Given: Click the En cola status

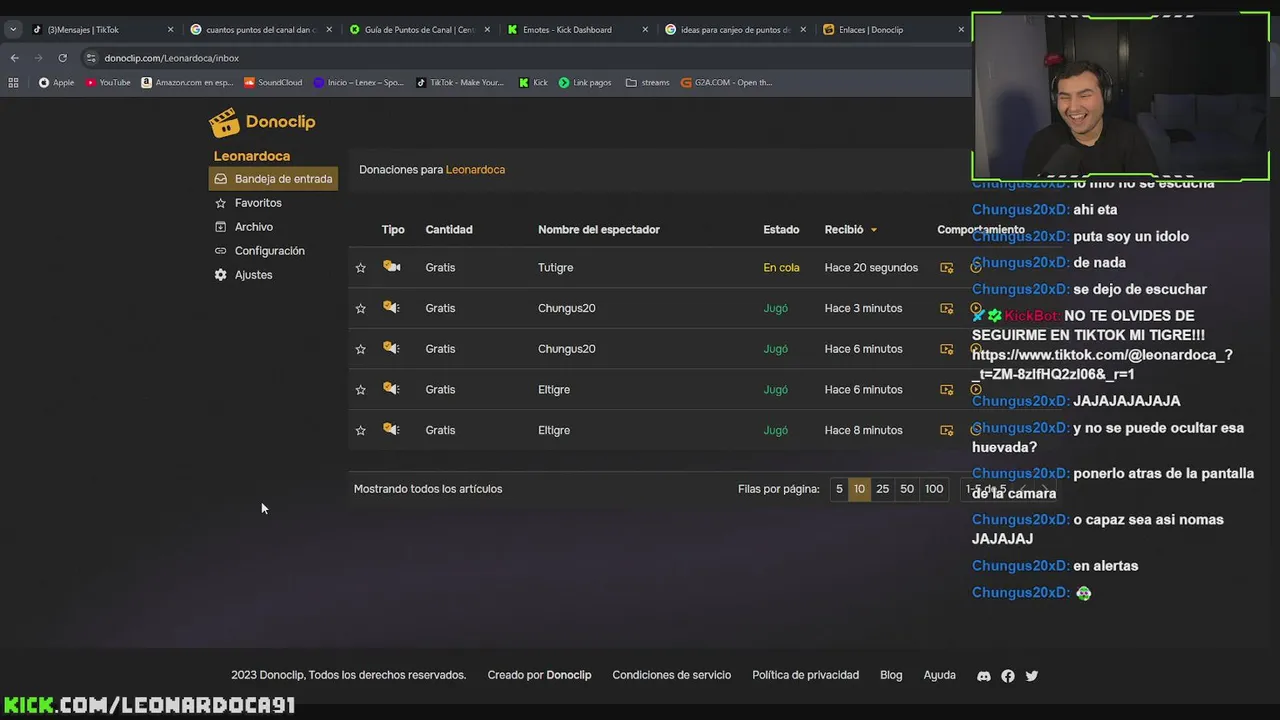Looking at the screenshot, I should click(781, 268).
